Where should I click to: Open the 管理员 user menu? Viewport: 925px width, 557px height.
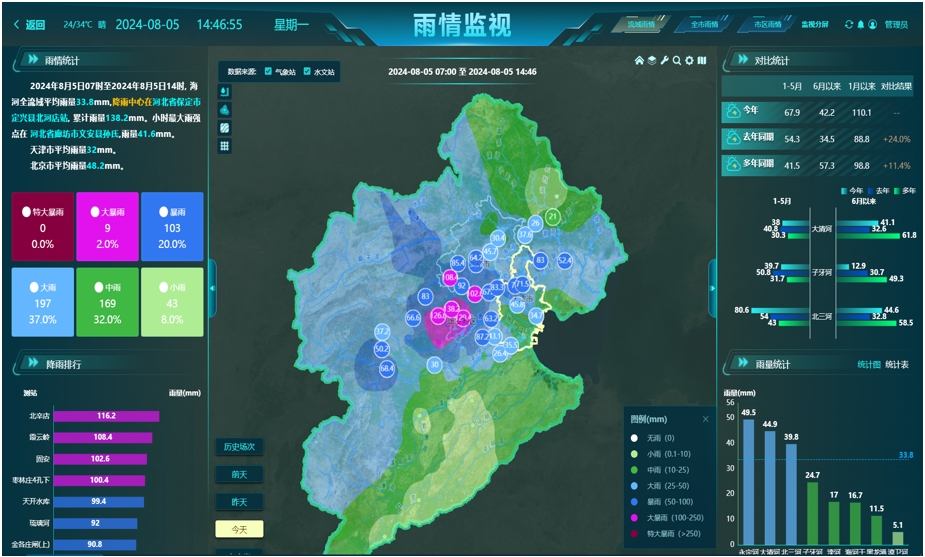tap(895, 24)
